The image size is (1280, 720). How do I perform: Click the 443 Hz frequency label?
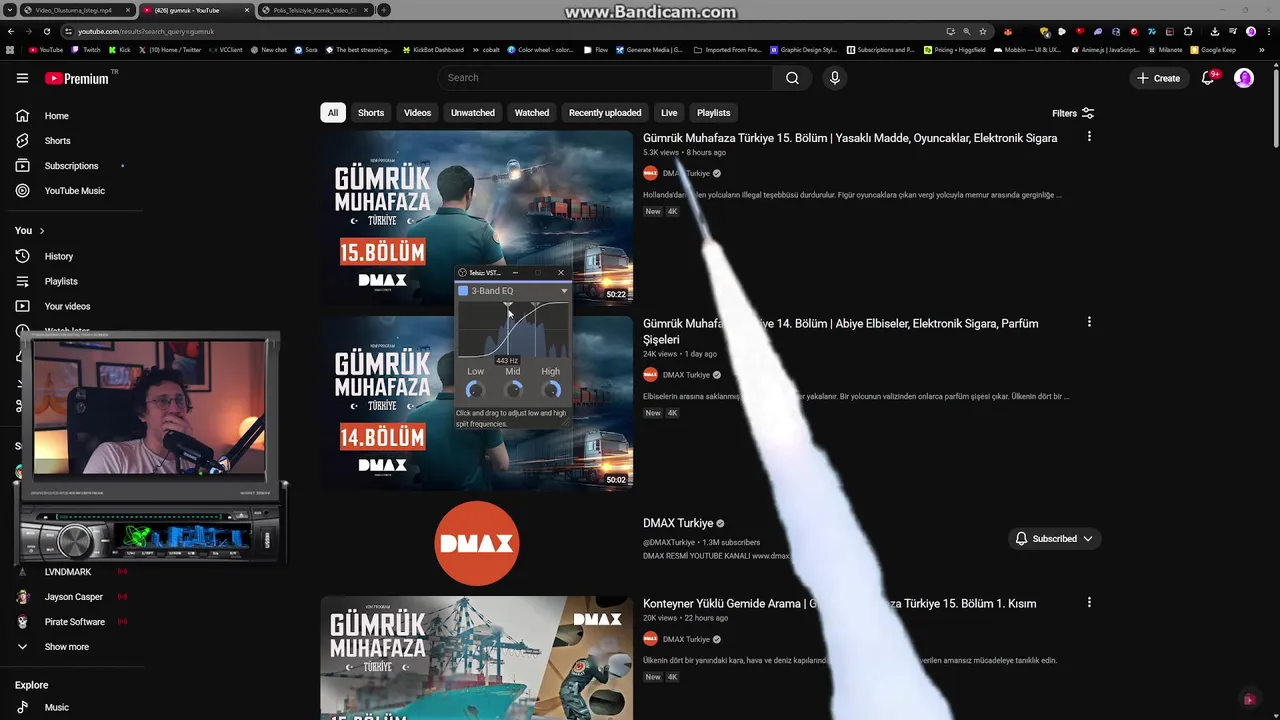tap(507, 360)
